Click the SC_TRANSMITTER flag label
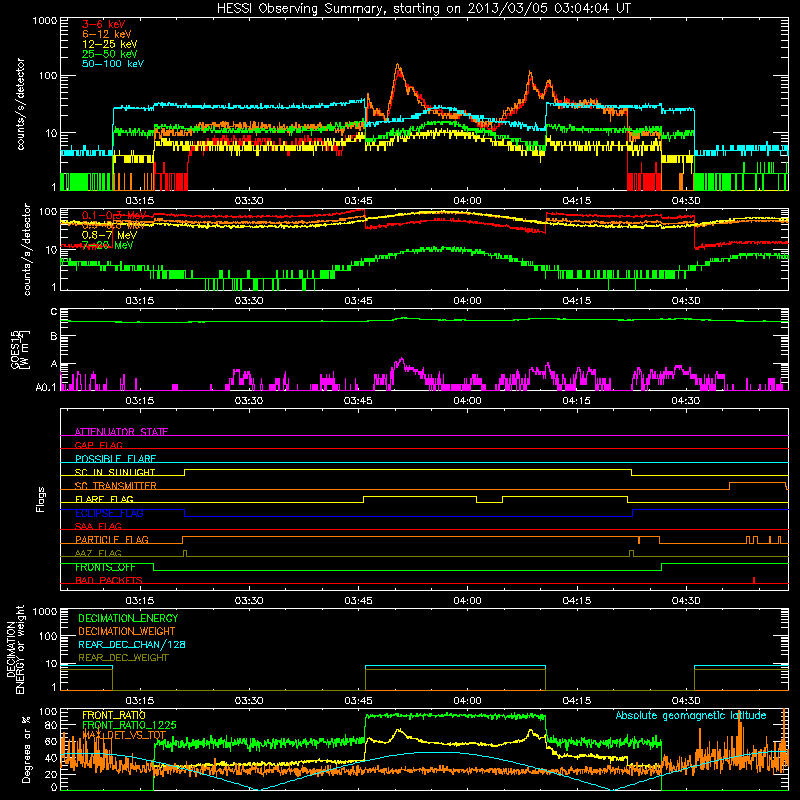Viewport: 800px width, 800px height. (x=115, y=486)
